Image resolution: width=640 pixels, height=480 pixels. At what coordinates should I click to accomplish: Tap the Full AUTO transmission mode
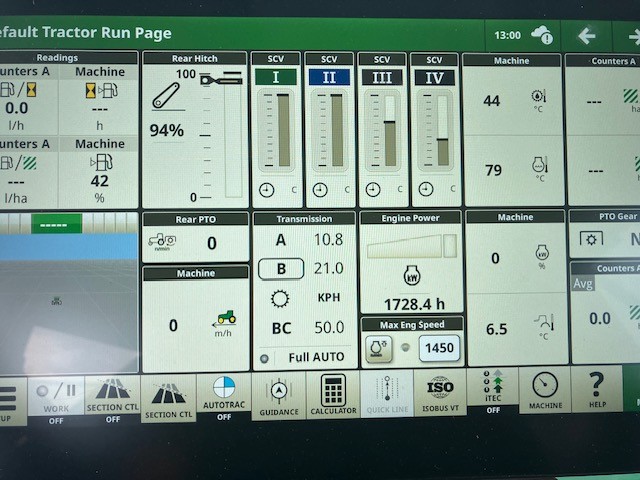316,357
